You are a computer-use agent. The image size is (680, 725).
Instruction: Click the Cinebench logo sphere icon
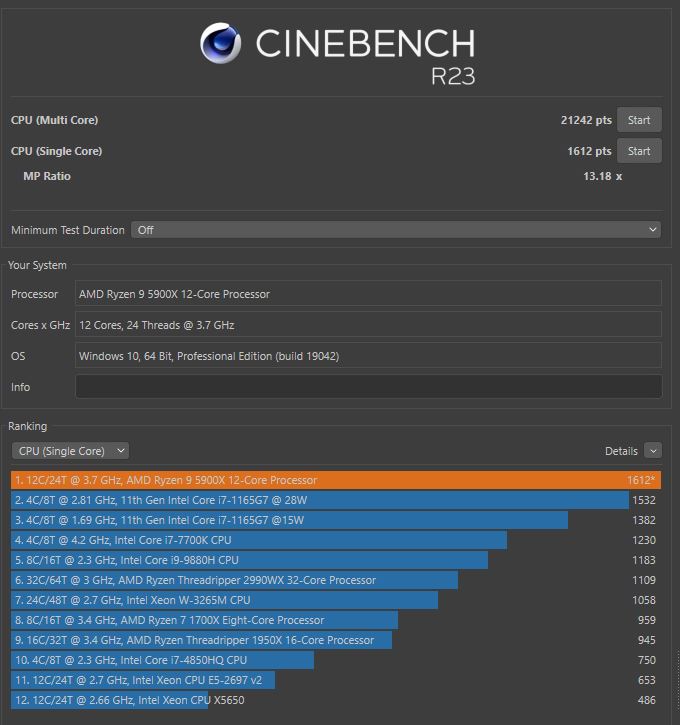coord(221,43)
